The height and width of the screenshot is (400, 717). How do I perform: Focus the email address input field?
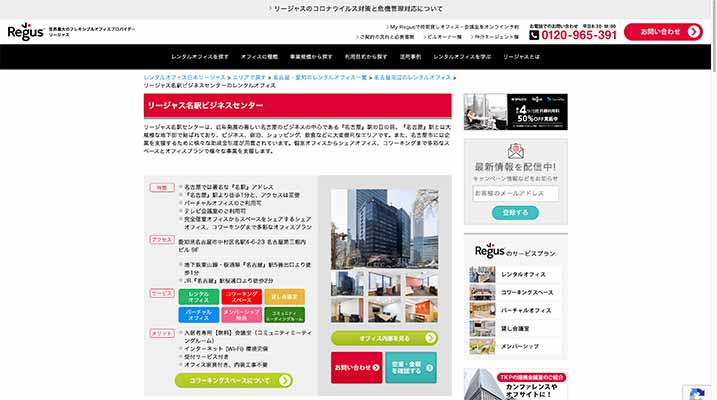[x=515, y=193]
